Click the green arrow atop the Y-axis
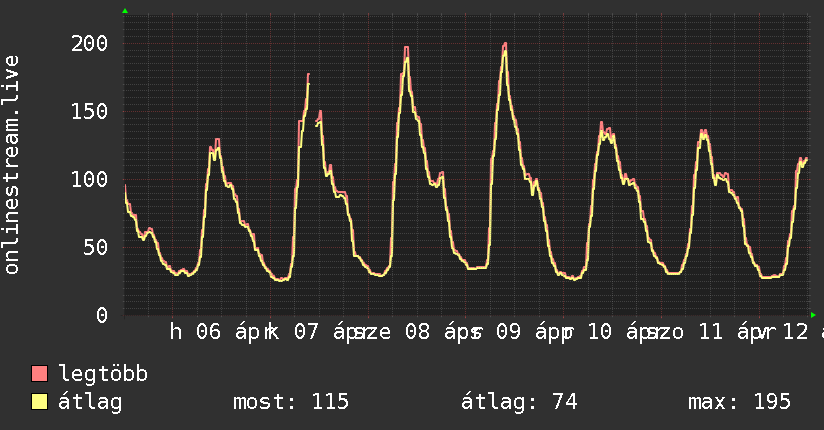The height and width of the screenshot is (430, 824). pos(125,11)
